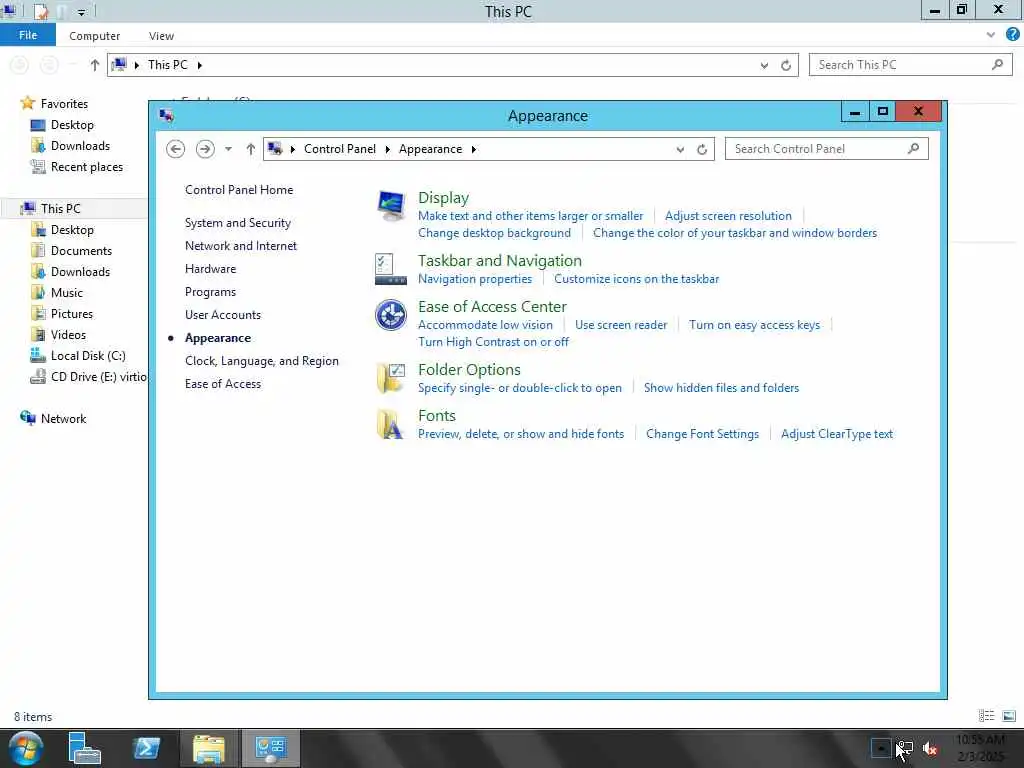1024x768 pixels.
Task: Launch Server Manager from taskbar
Action: [x=84, y=748]
